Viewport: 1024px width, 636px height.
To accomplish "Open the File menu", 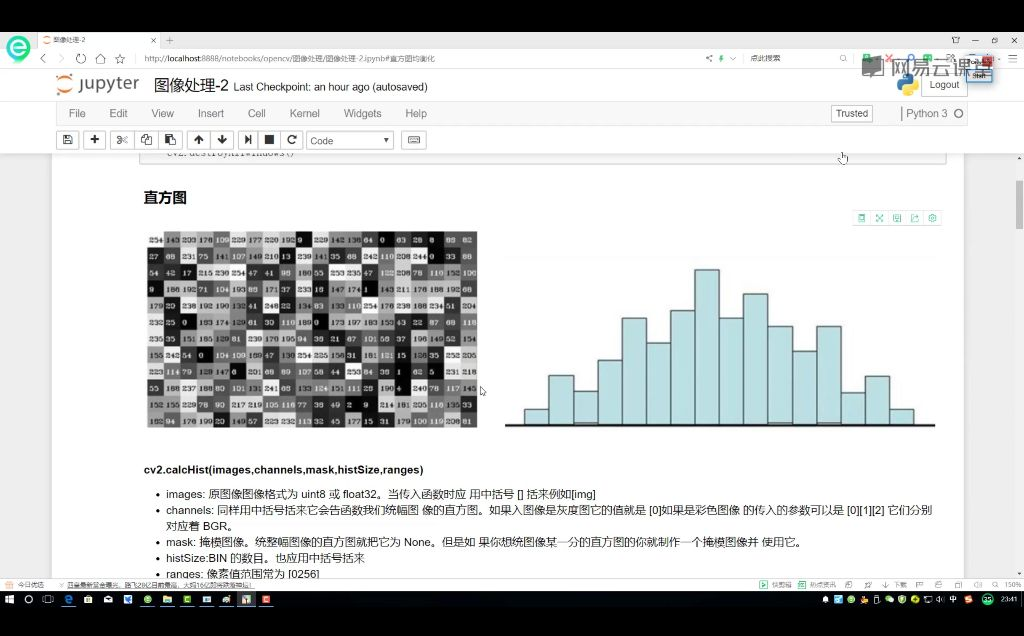I will tap(77, 113).
